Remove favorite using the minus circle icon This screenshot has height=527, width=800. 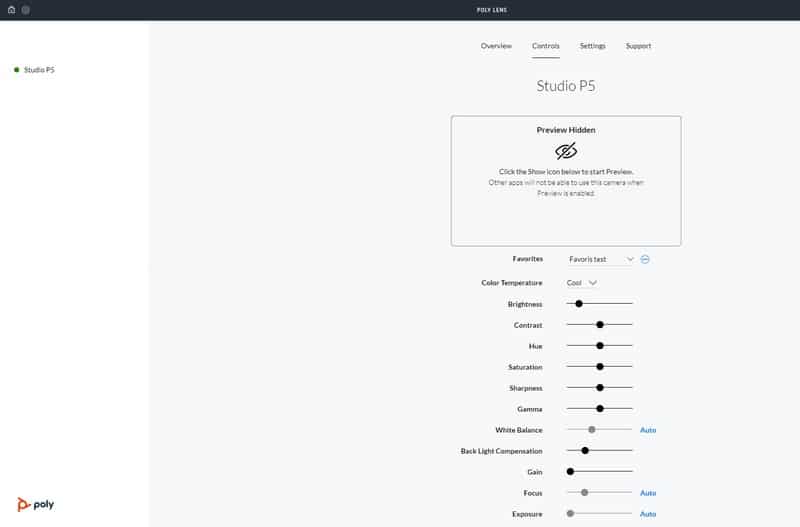[645, 259]
